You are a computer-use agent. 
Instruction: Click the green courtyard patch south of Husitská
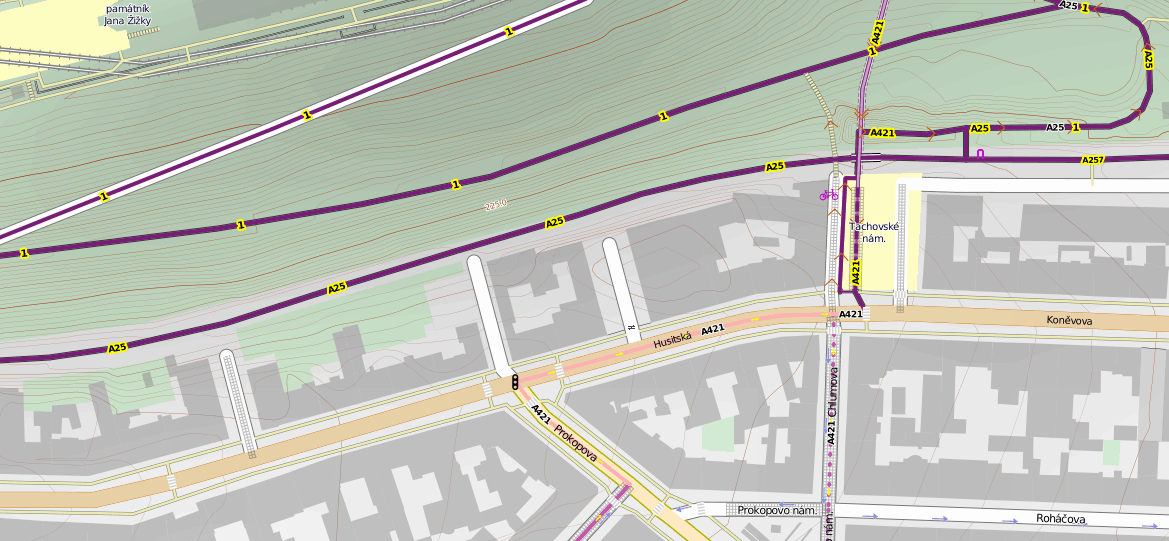tap(717, 435)
